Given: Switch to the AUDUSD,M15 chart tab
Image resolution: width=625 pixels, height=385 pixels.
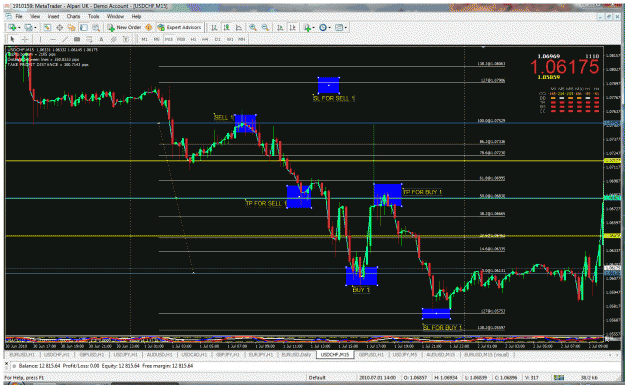Looking at the screenshot, I should 440,354.
